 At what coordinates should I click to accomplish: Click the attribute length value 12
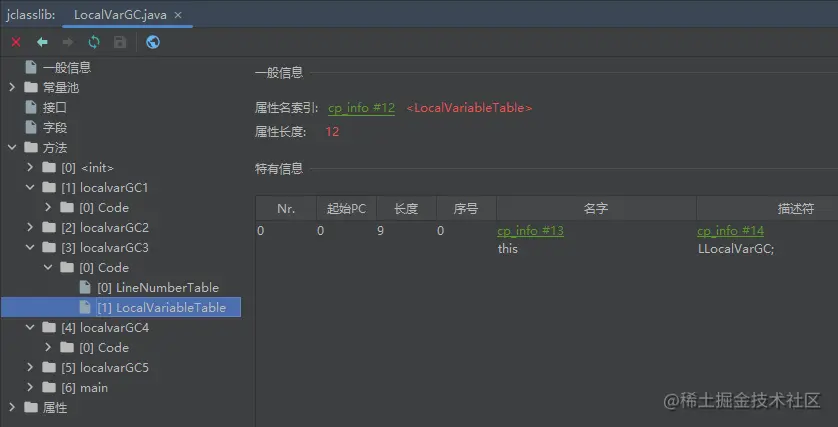pos(332,131)
